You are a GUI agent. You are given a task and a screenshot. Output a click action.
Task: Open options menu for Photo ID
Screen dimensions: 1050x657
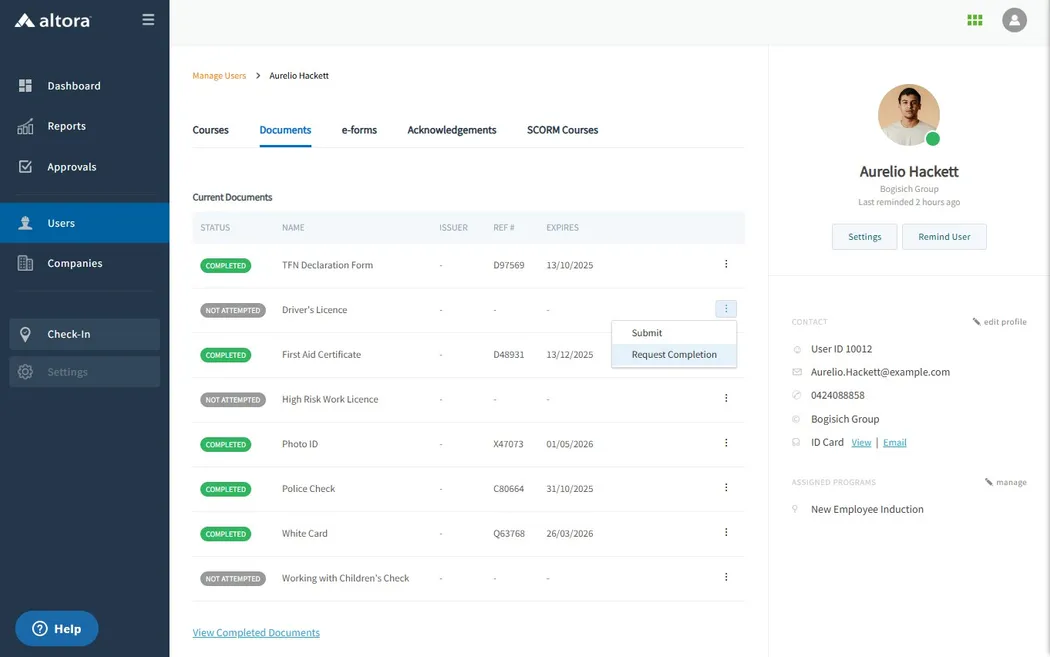pos(726,443)
